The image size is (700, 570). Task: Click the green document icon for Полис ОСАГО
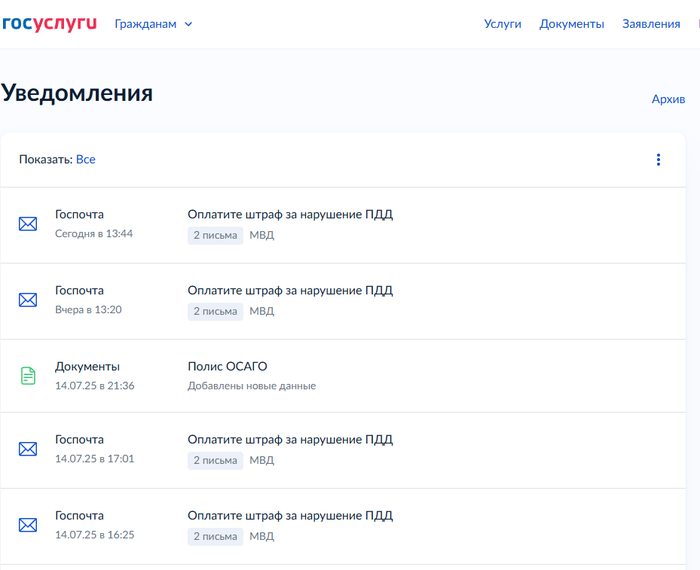(28, 376)
